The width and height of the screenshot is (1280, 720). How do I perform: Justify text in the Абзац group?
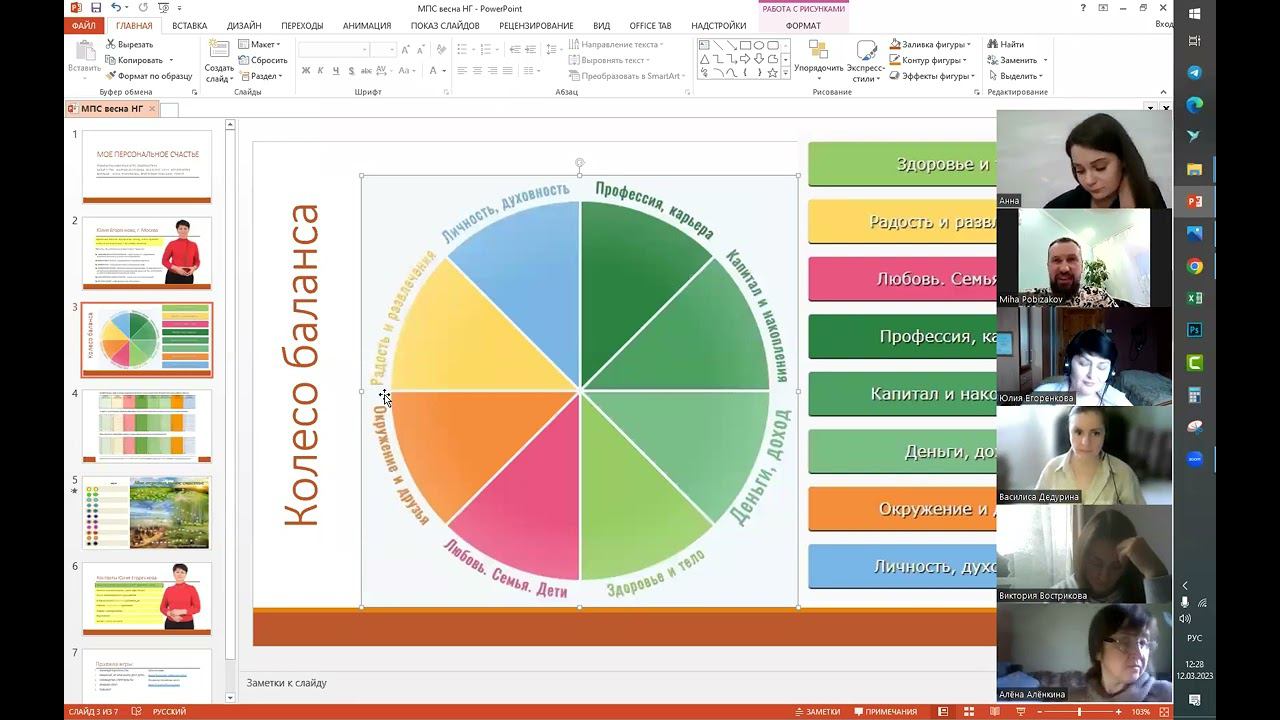click(x=507, y=71)
